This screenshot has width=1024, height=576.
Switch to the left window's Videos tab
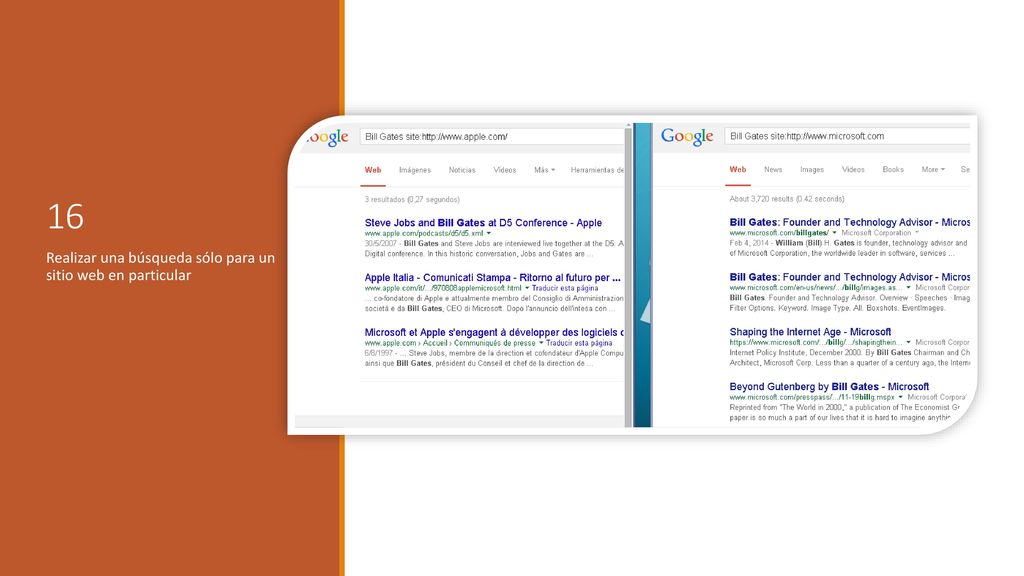[504, 170]
